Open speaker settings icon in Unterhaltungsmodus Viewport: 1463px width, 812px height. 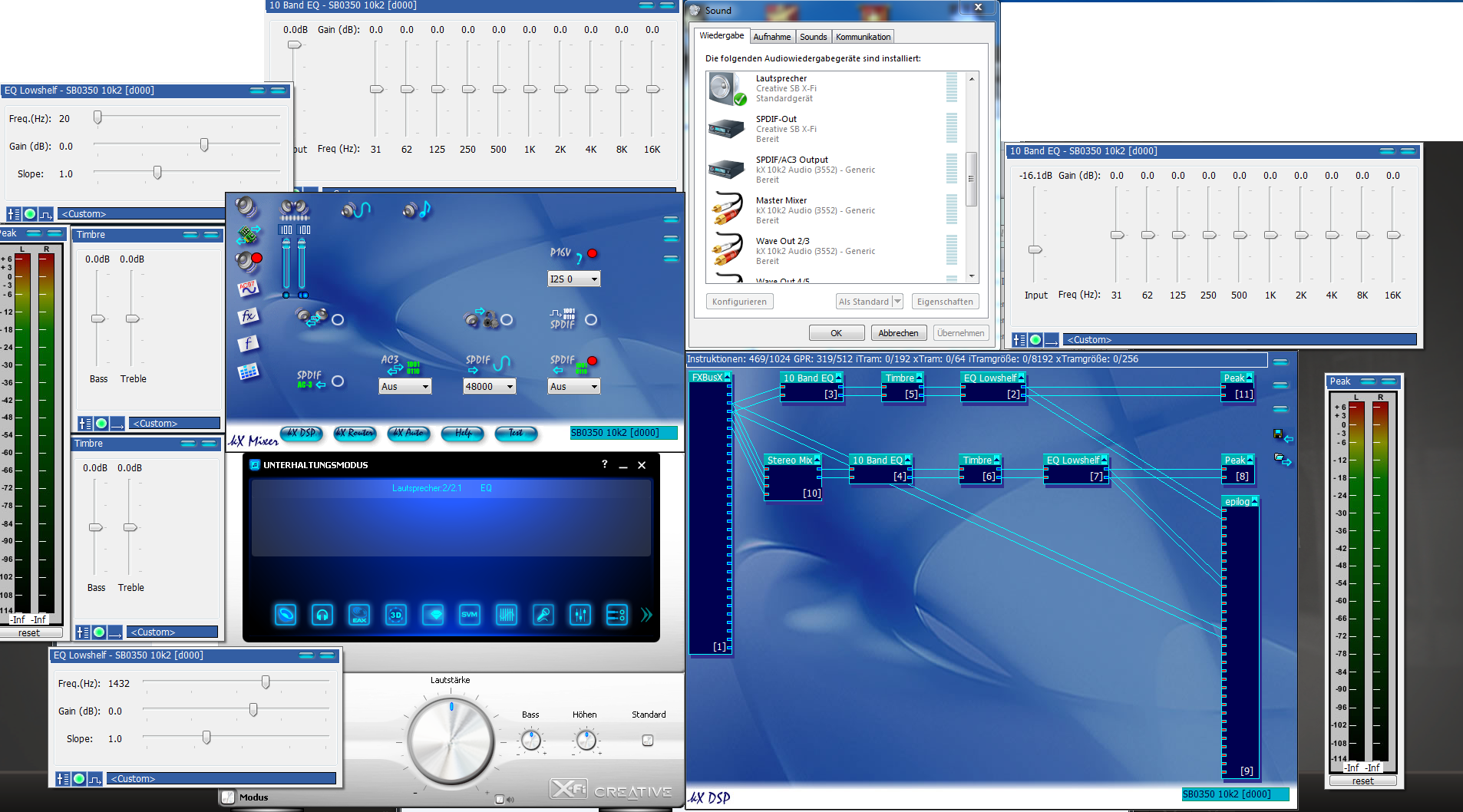pos(286,615)
